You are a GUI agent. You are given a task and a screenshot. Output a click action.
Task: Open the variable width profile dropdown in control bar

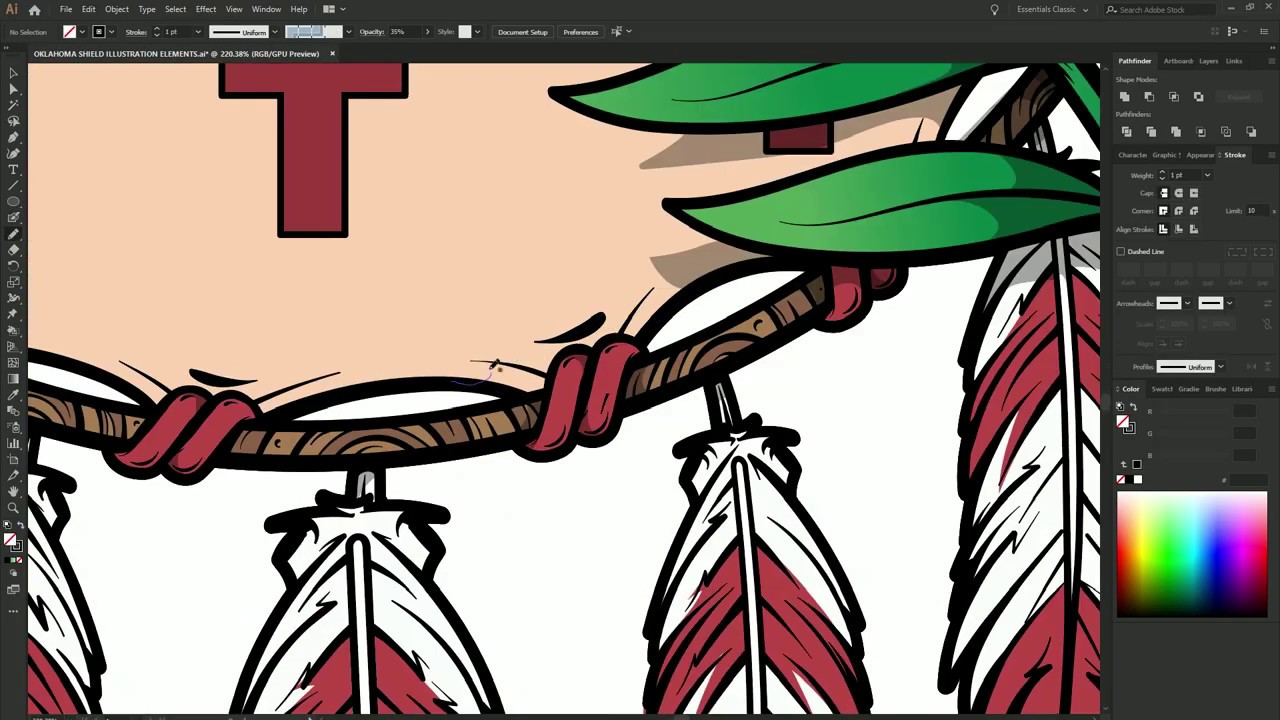(x=275, y=32)
